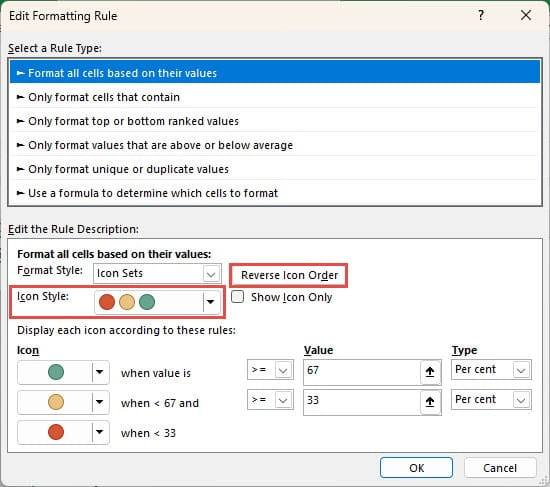550x487 pixels.
Task: Click the green circle in the Icon Style preview
Action: click(x=147, y=302)
